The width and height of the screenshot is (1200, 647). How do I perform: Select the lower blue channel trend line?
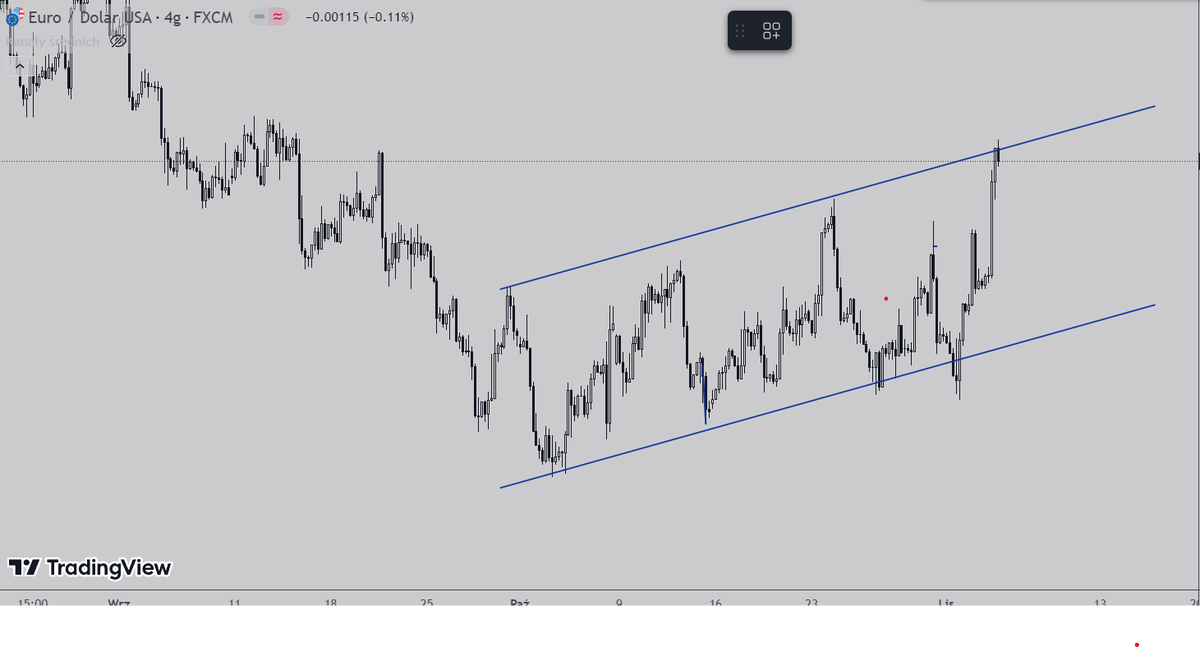[x=828, y=396]
